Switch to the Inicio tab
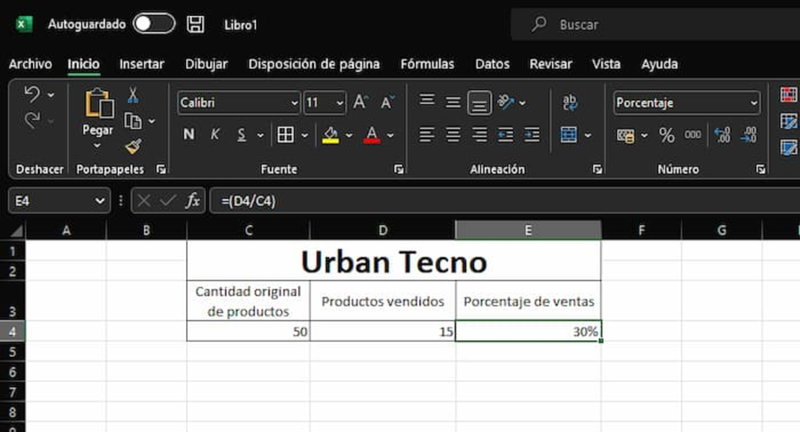 84,64
